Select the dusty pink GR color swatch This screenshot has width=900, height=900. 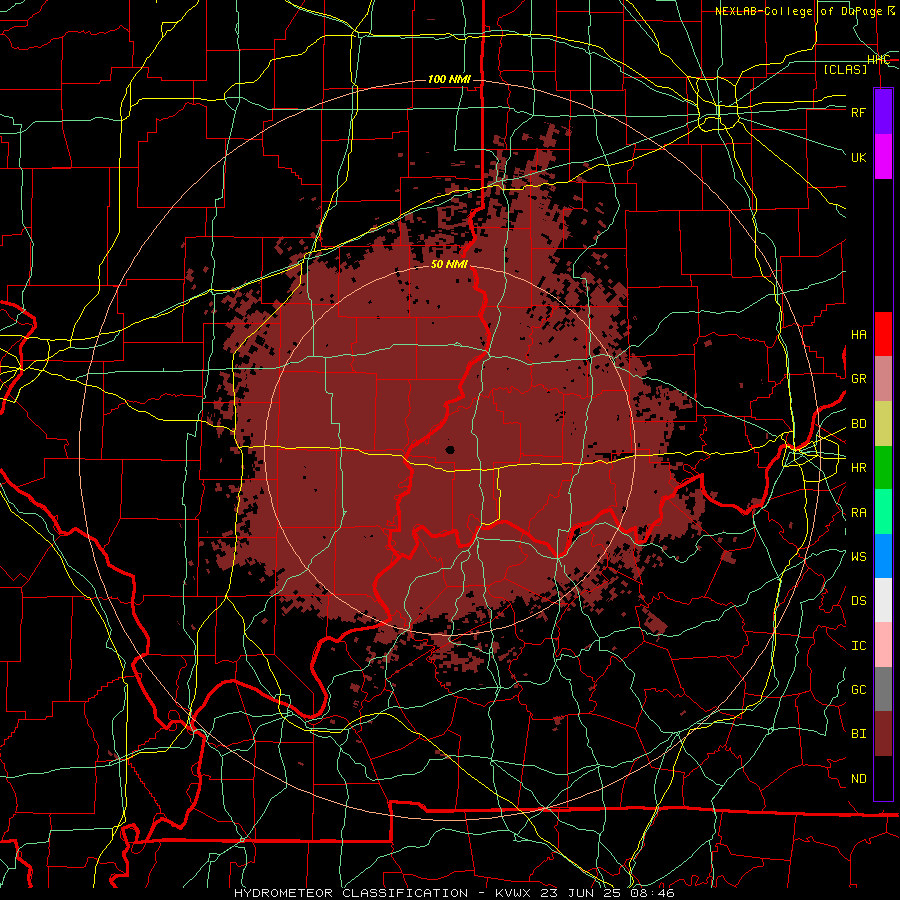pyautogui.click(x=883, y=379)
